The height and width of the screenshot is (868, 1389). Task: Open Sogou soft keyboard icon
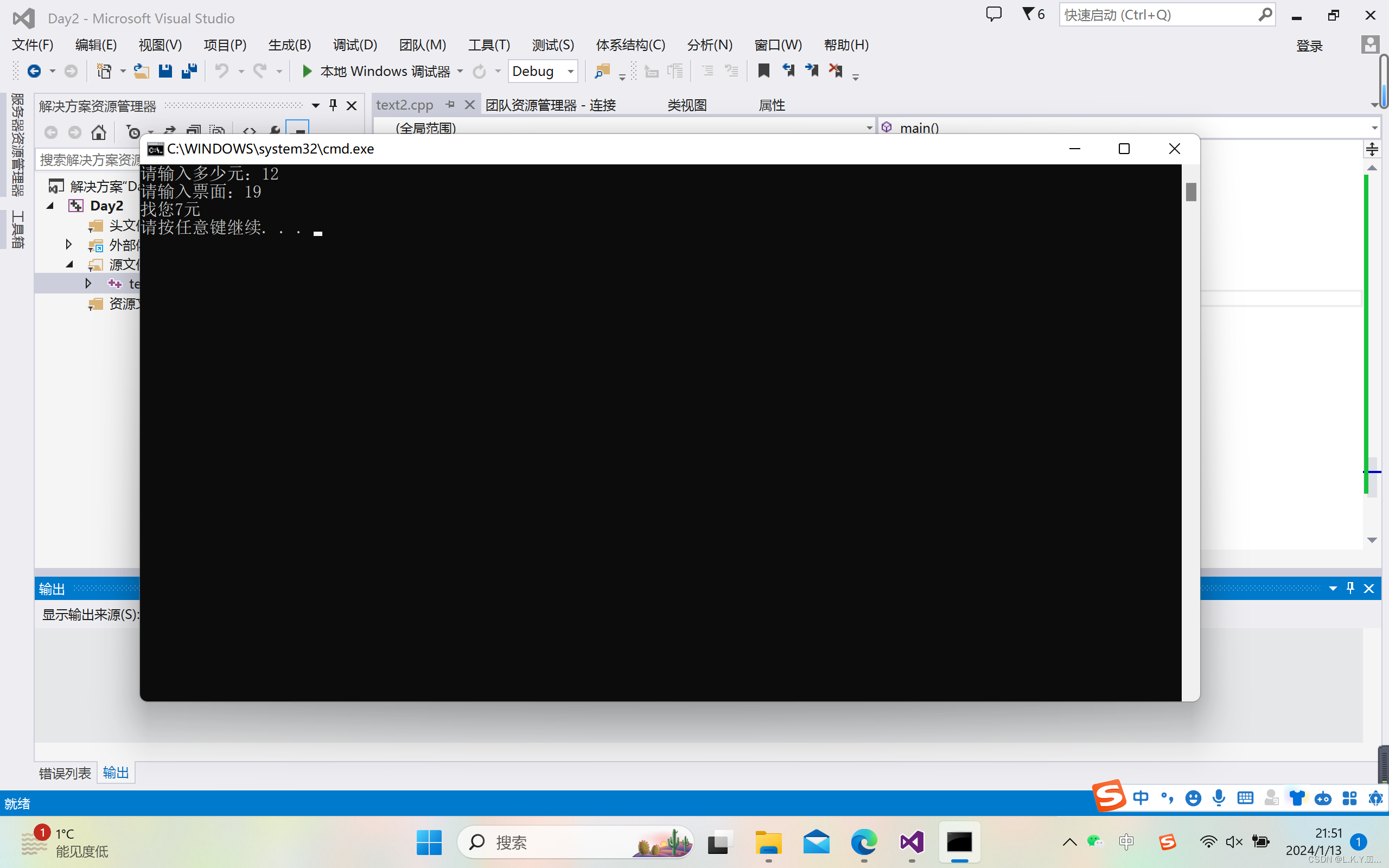click(x=1245, y=798)
